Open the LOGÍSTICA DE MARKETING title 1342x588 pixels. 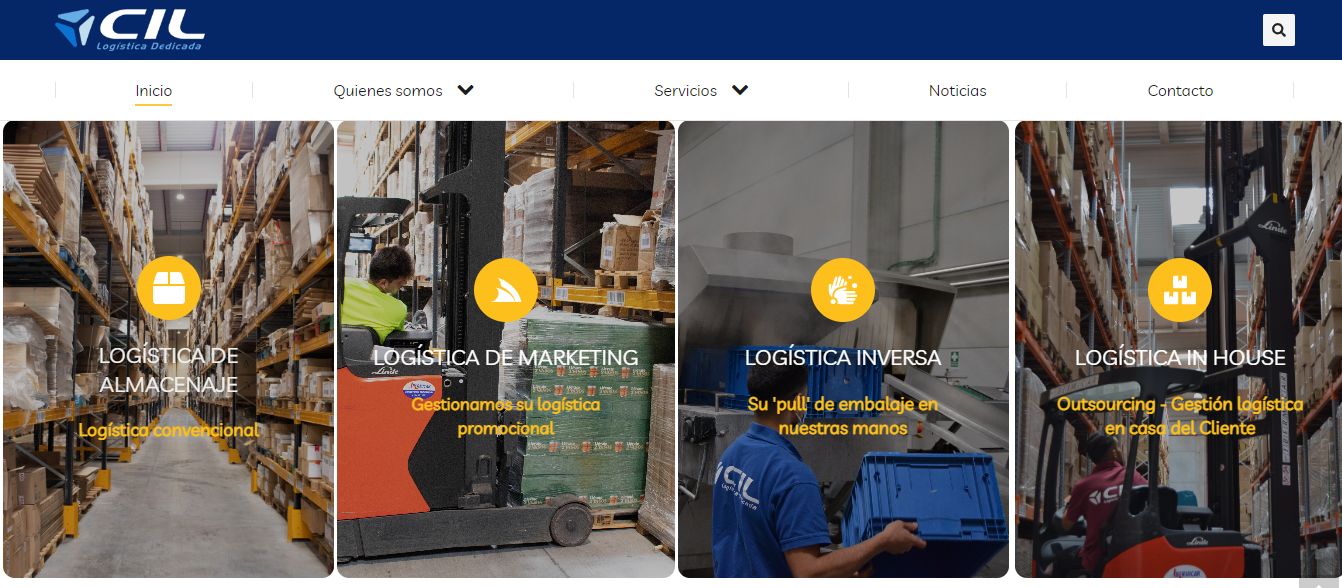pyautogui.click(x=506, y=357)
